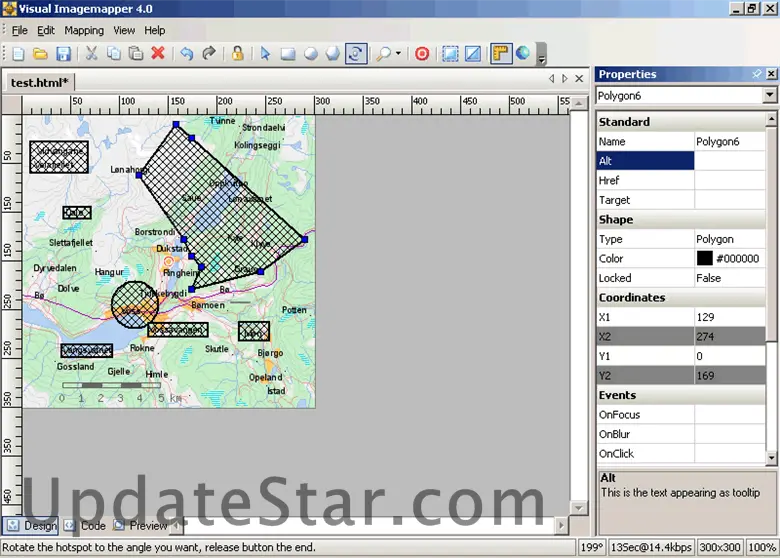Close the Properties panel
The width and height of the screenshot is (780, 558).
click(x=771, y=74)
